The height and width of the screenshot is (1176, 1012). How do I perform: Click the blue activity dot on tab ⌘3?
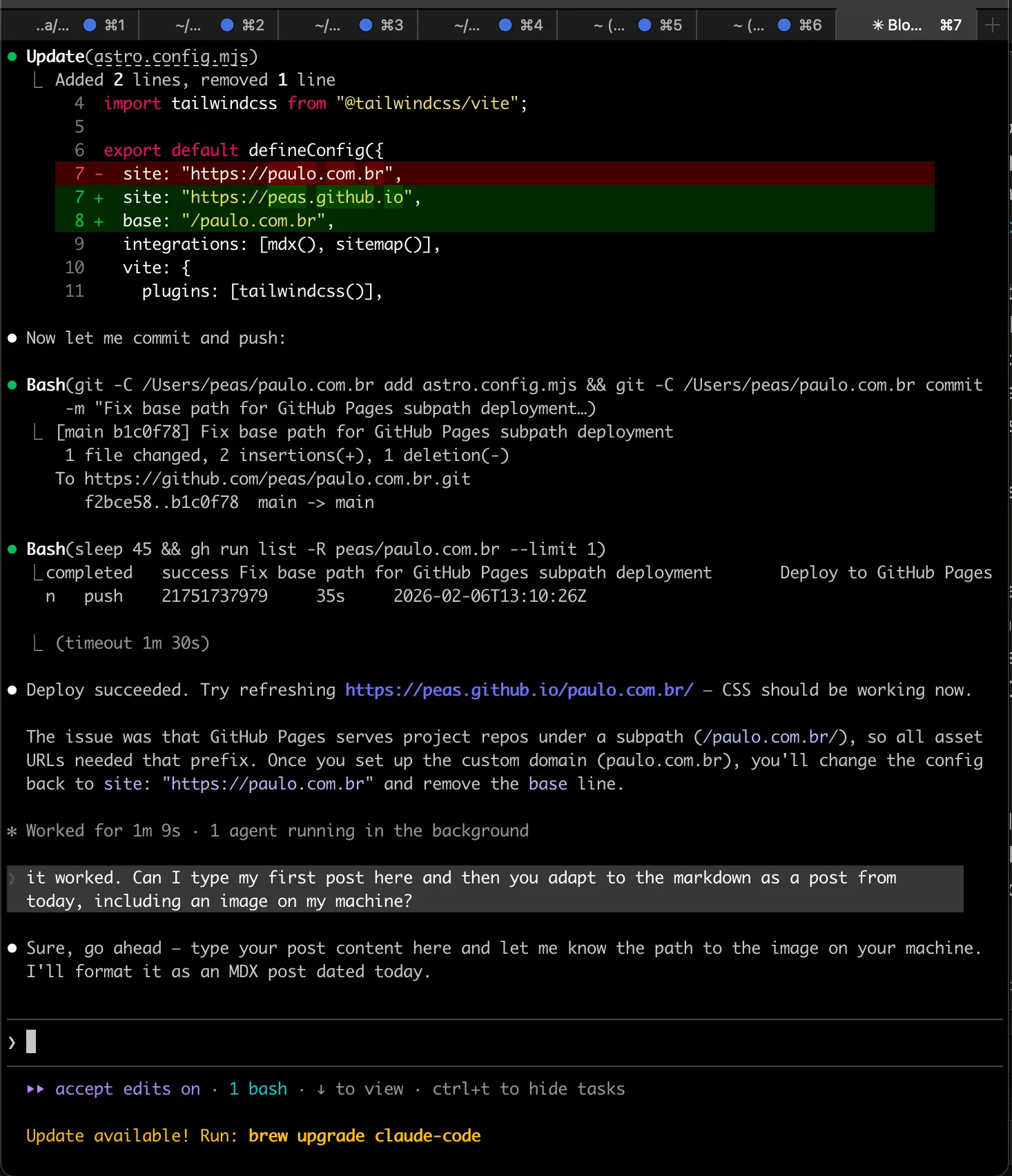(367, 26)
